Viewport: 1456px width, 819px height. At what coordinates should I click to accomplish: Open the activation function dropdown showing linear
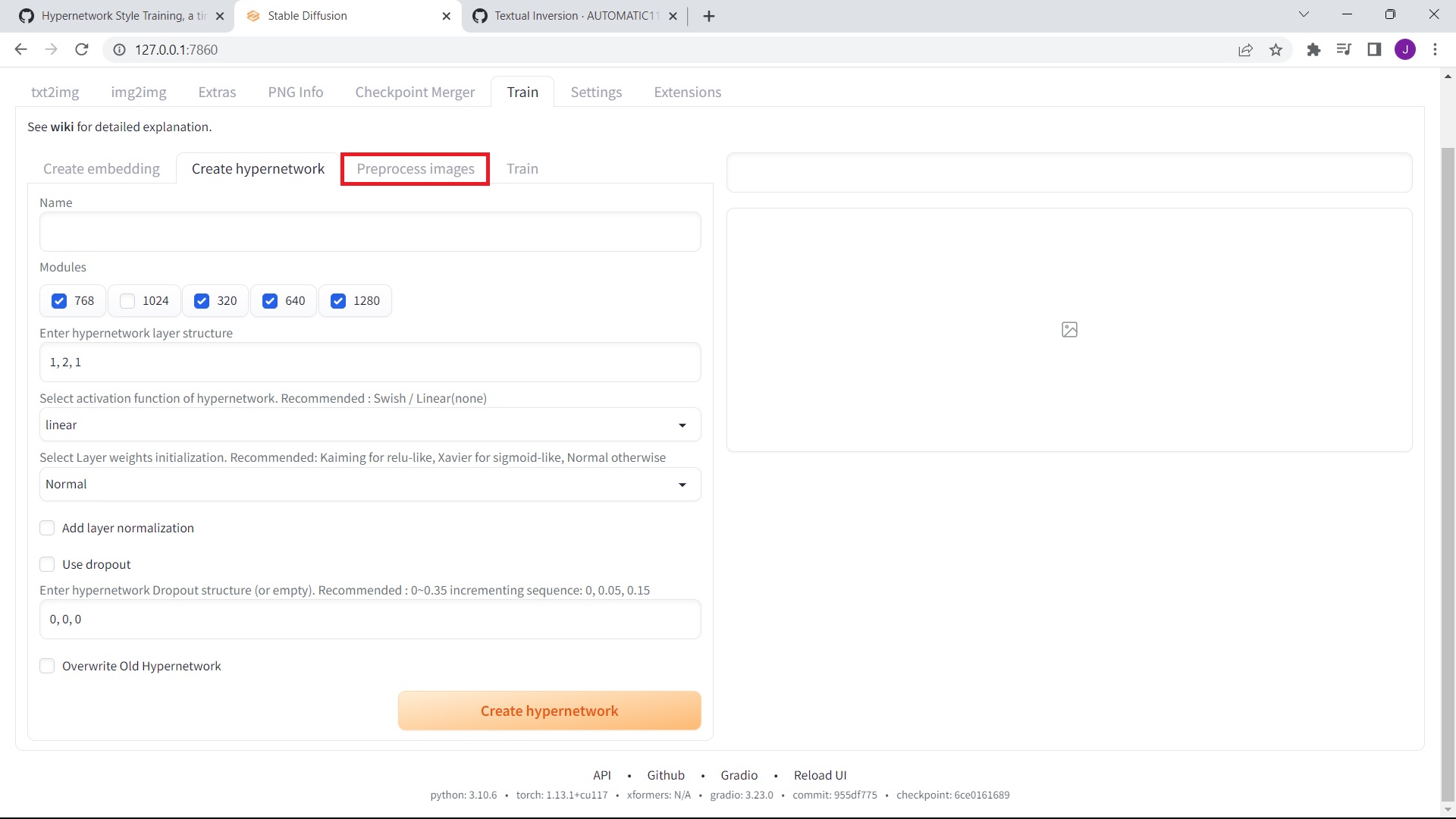[370, 425]
